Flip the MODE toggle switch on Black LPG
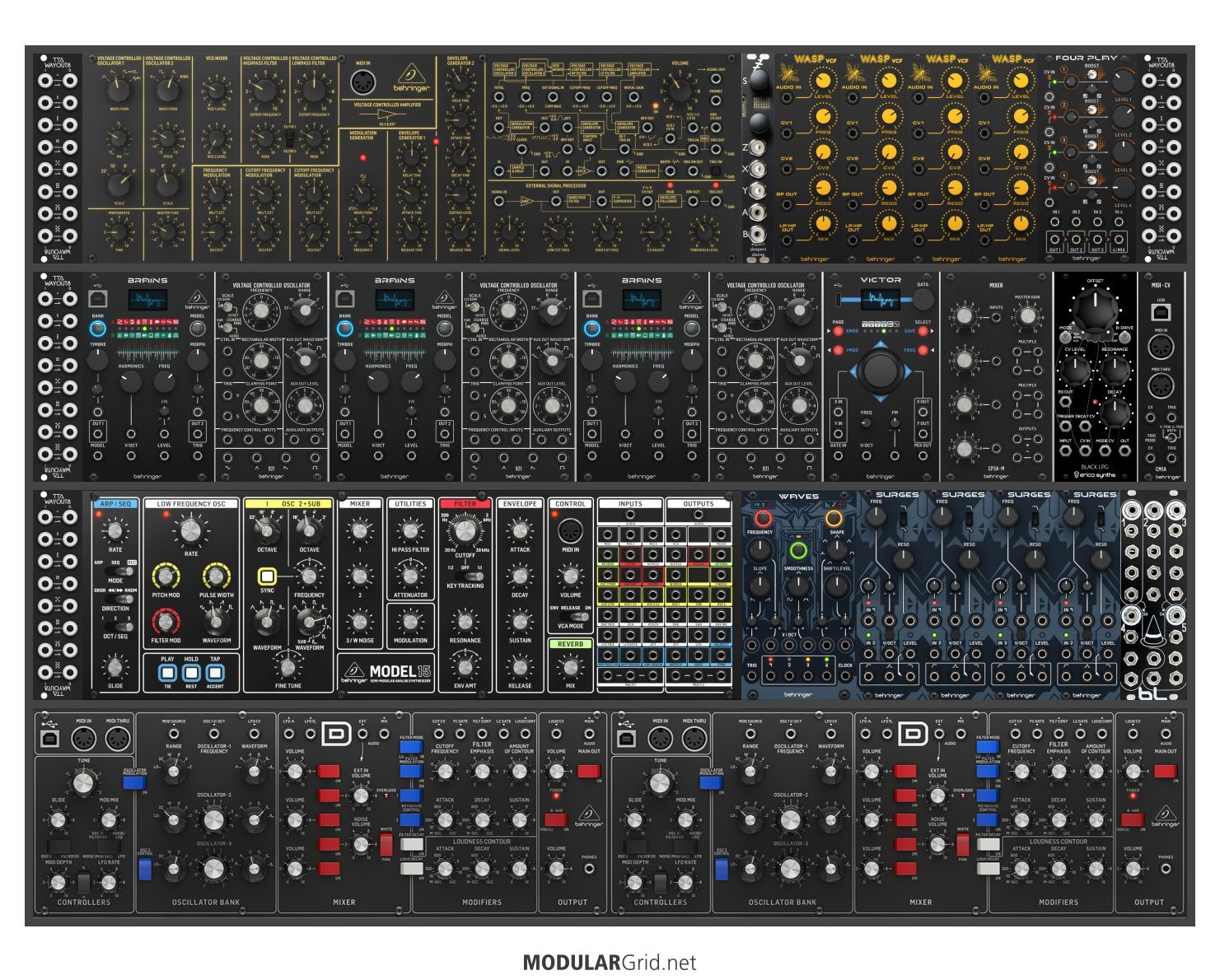The image size is (1220, 980). pyautogui.click(x=1066, y=337)
